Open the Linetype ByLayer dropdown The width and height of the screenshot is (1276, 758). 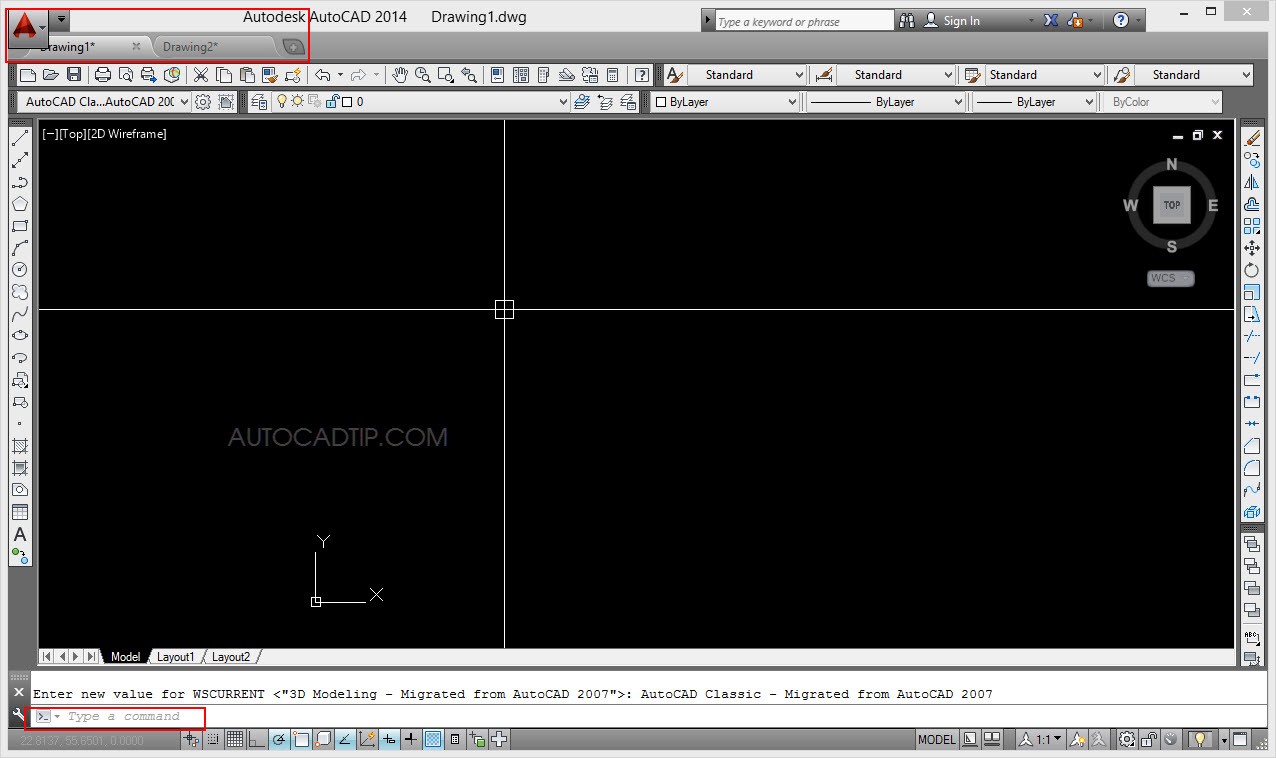tap(886, 102)
